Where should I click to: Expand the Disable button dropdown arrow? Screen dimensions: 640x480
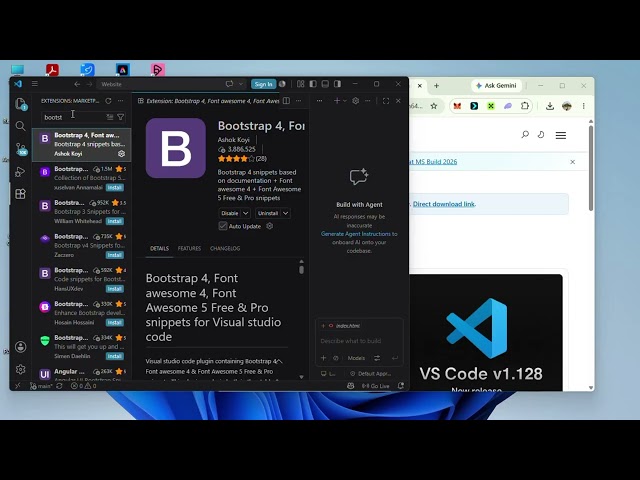tap(246, 213)
